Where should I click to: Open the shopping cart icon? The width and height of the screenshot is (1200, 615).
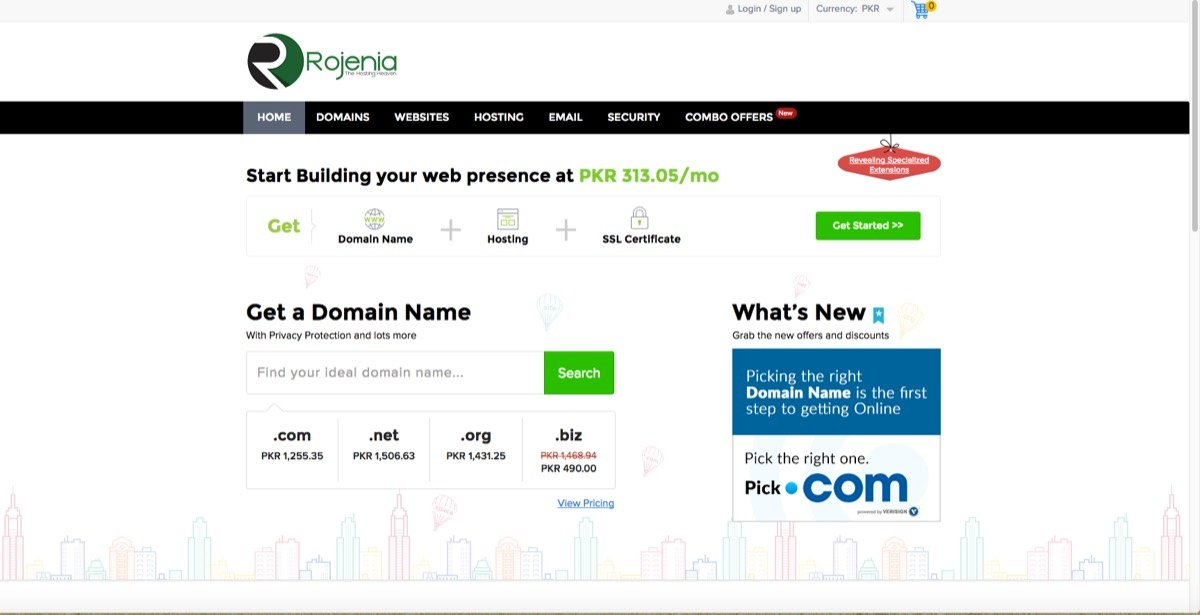[x=922, y=10]
